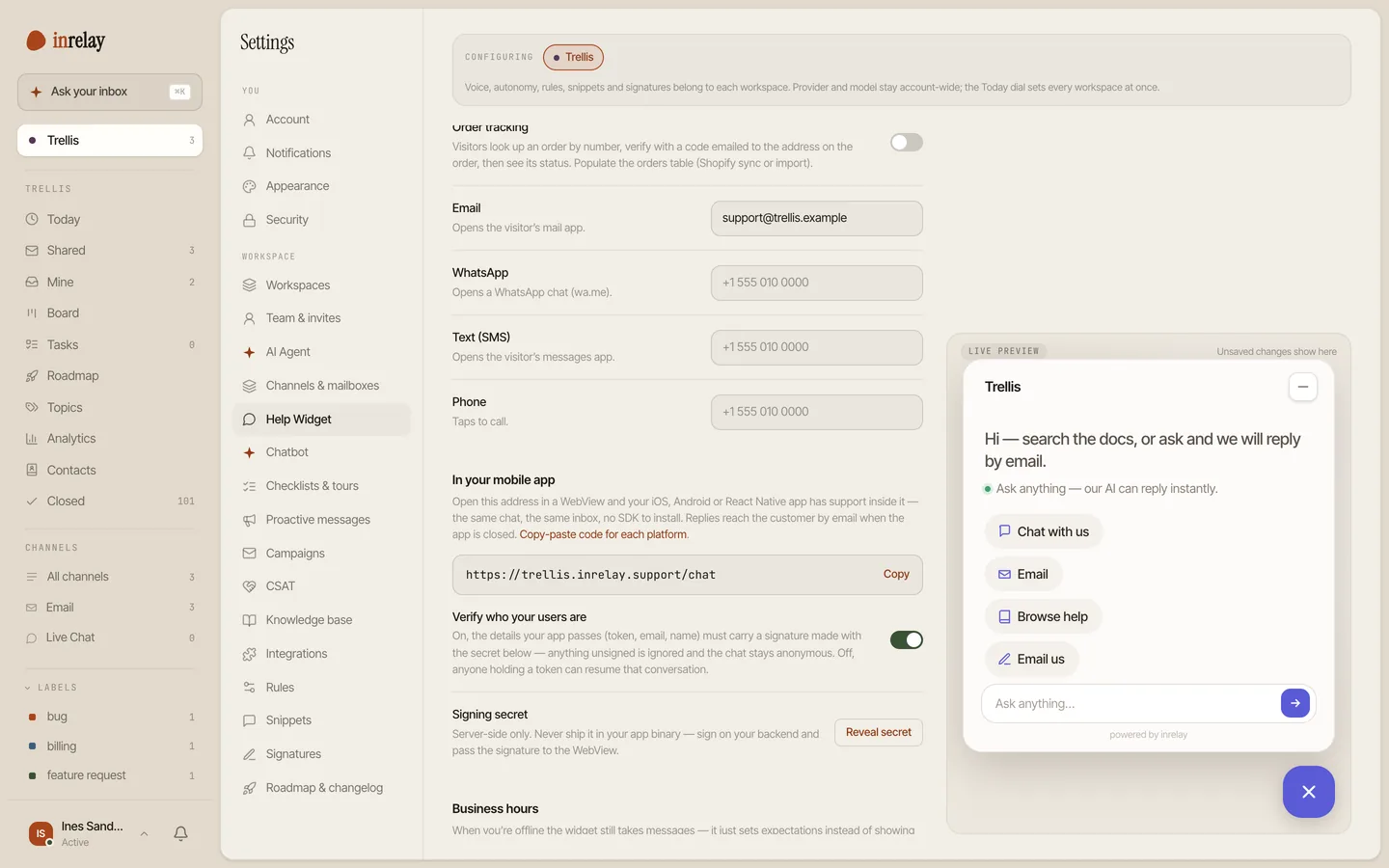Image resolution: width=1389 pixels, height=868 pixels.
Task: Toggle Verify who your users are
Action: (906, 640)
